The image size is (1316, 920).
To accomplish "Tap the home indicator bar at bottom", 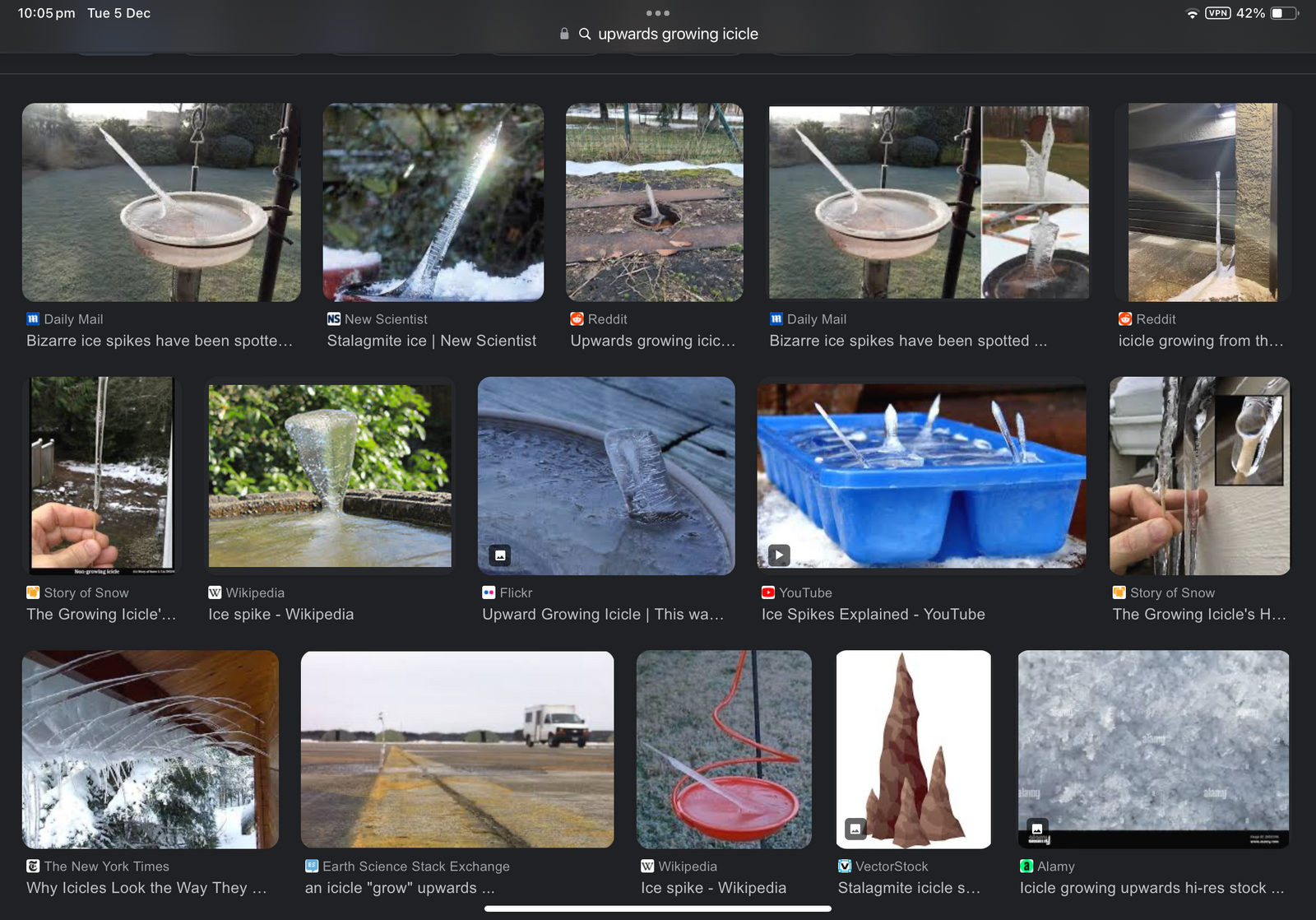I will pos(657,908).
